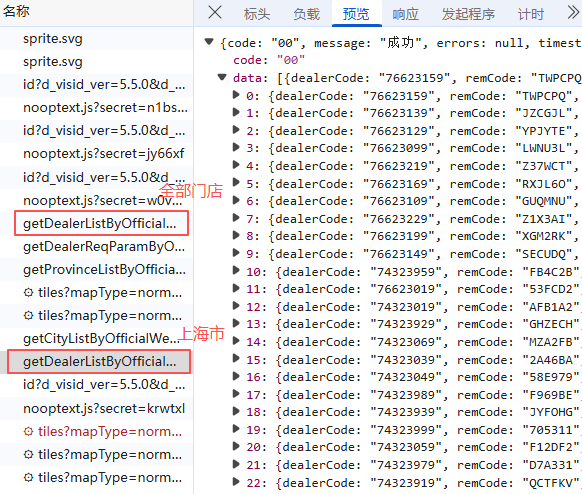Screen dimensions: 582x494
Task: Select request nooptext.js?secret=krwtxl
Action: [x=96, y=408]
